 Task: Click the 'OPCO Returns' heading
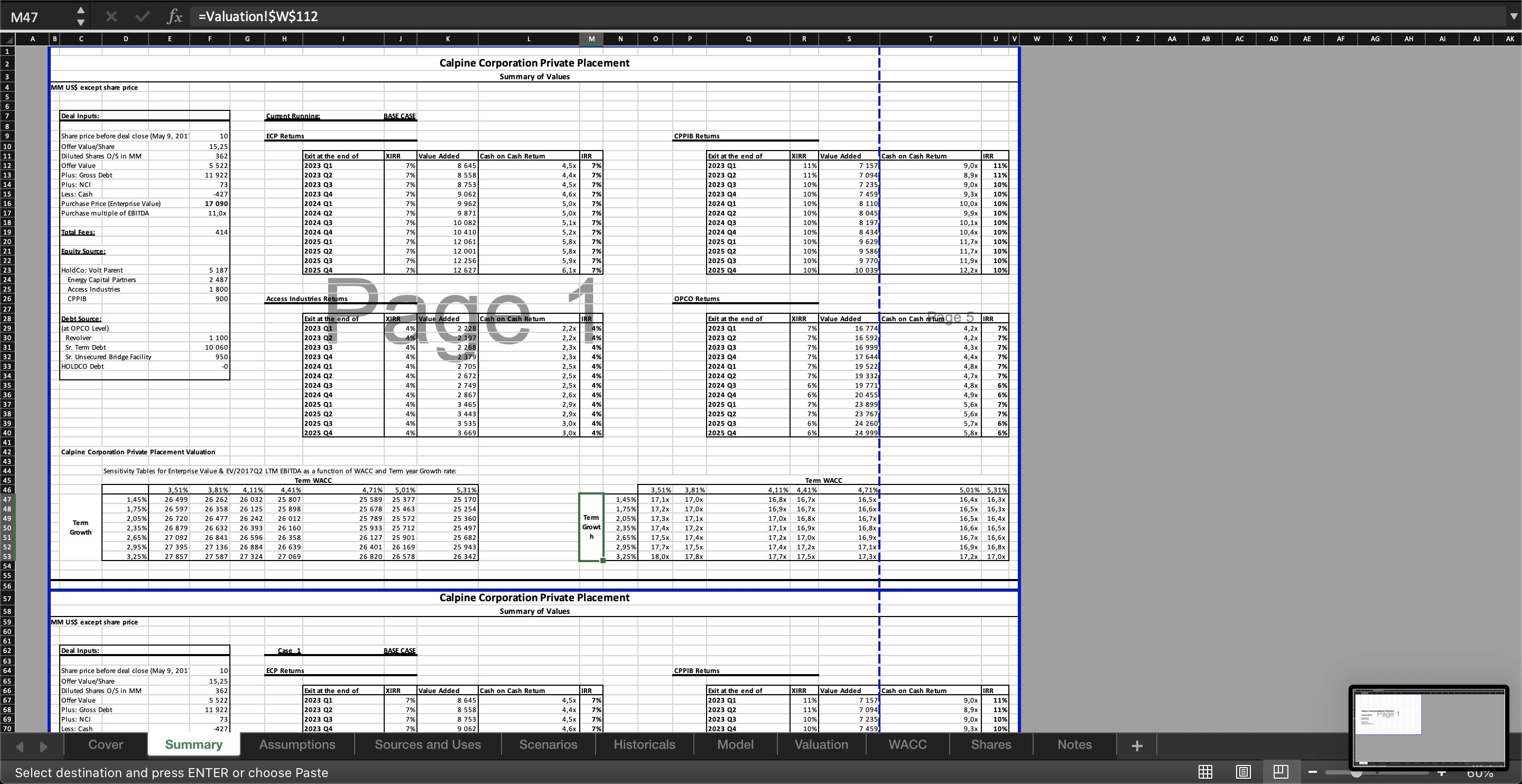697,298
